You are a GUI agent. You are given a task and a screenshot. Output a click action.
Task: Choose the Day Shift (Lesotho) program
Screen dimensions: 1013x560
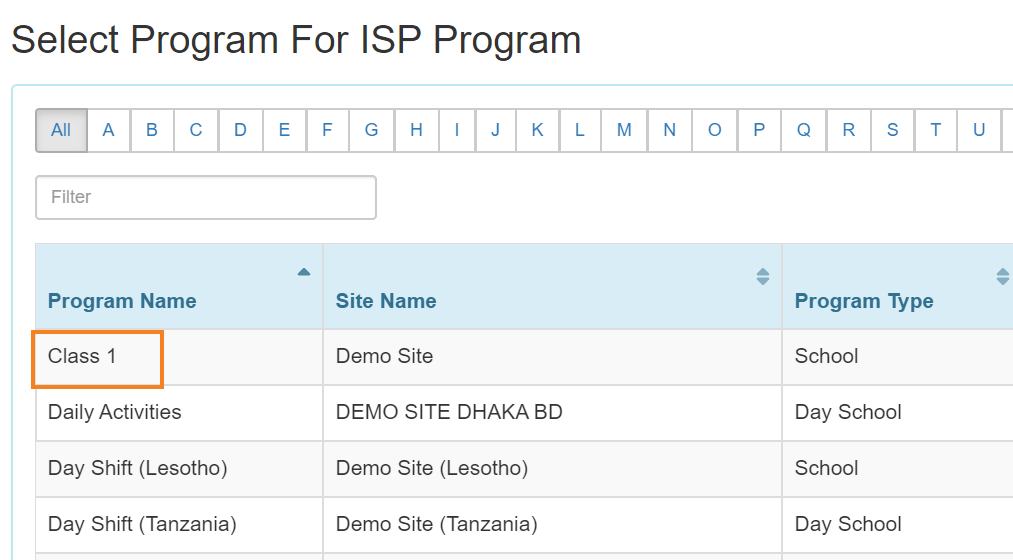click(x=138, y=468)
